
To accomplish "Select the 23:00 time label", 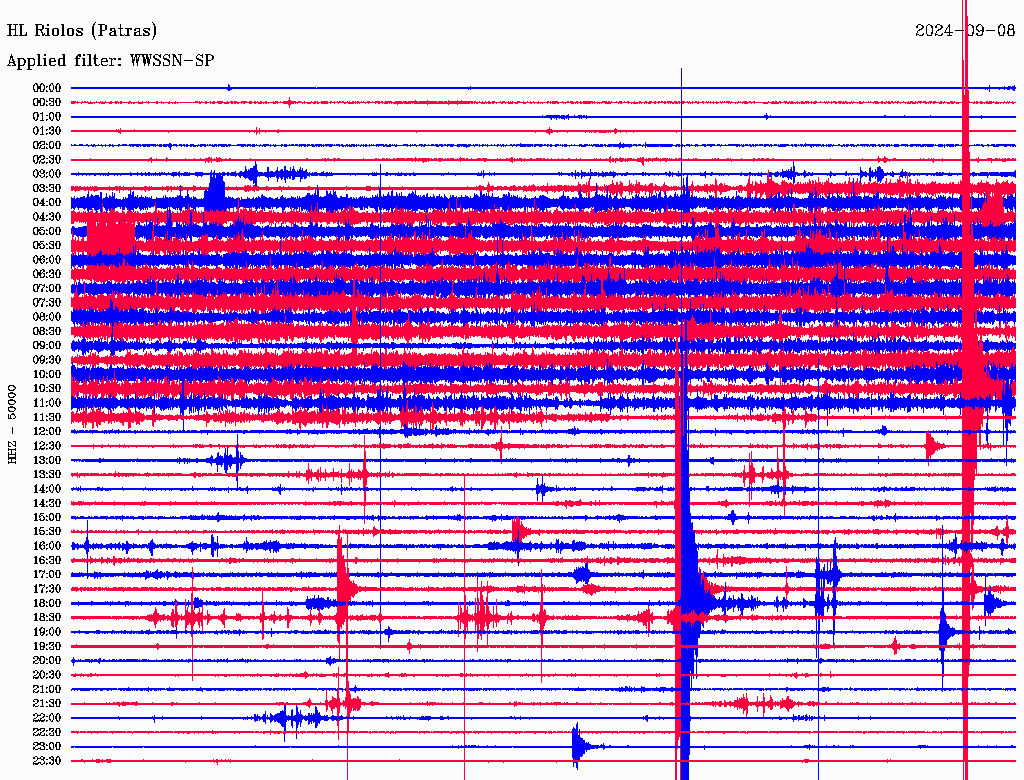I will coord(47,747).
